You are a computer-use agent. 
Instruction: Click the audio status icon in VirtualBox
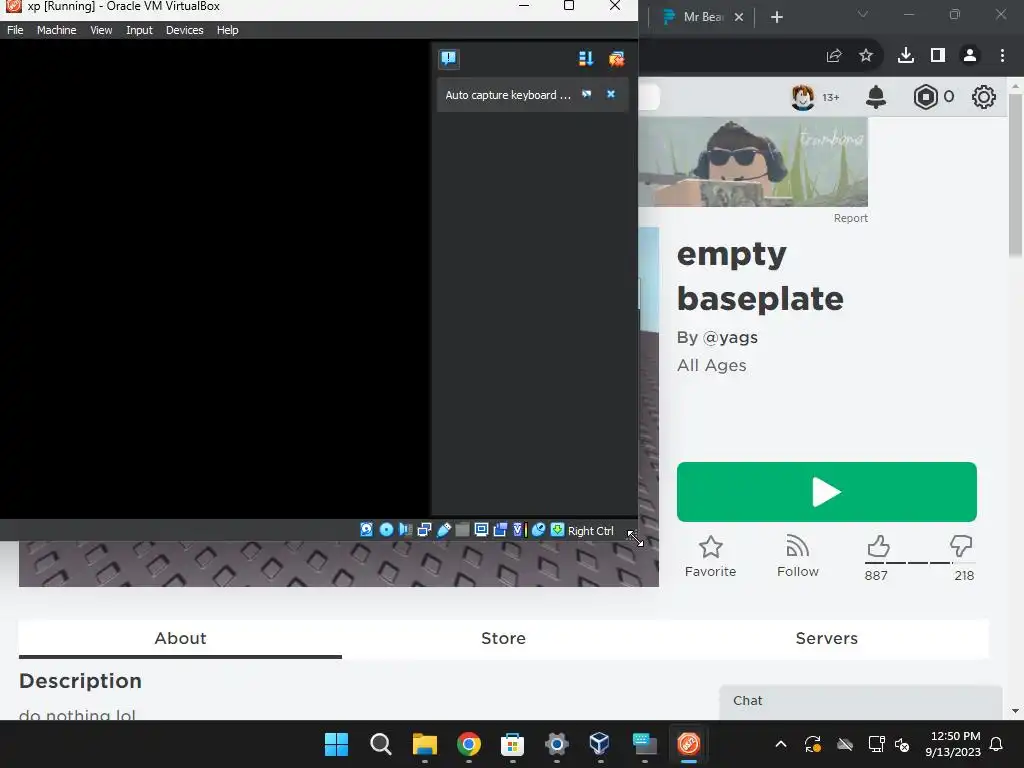(405, 530)
